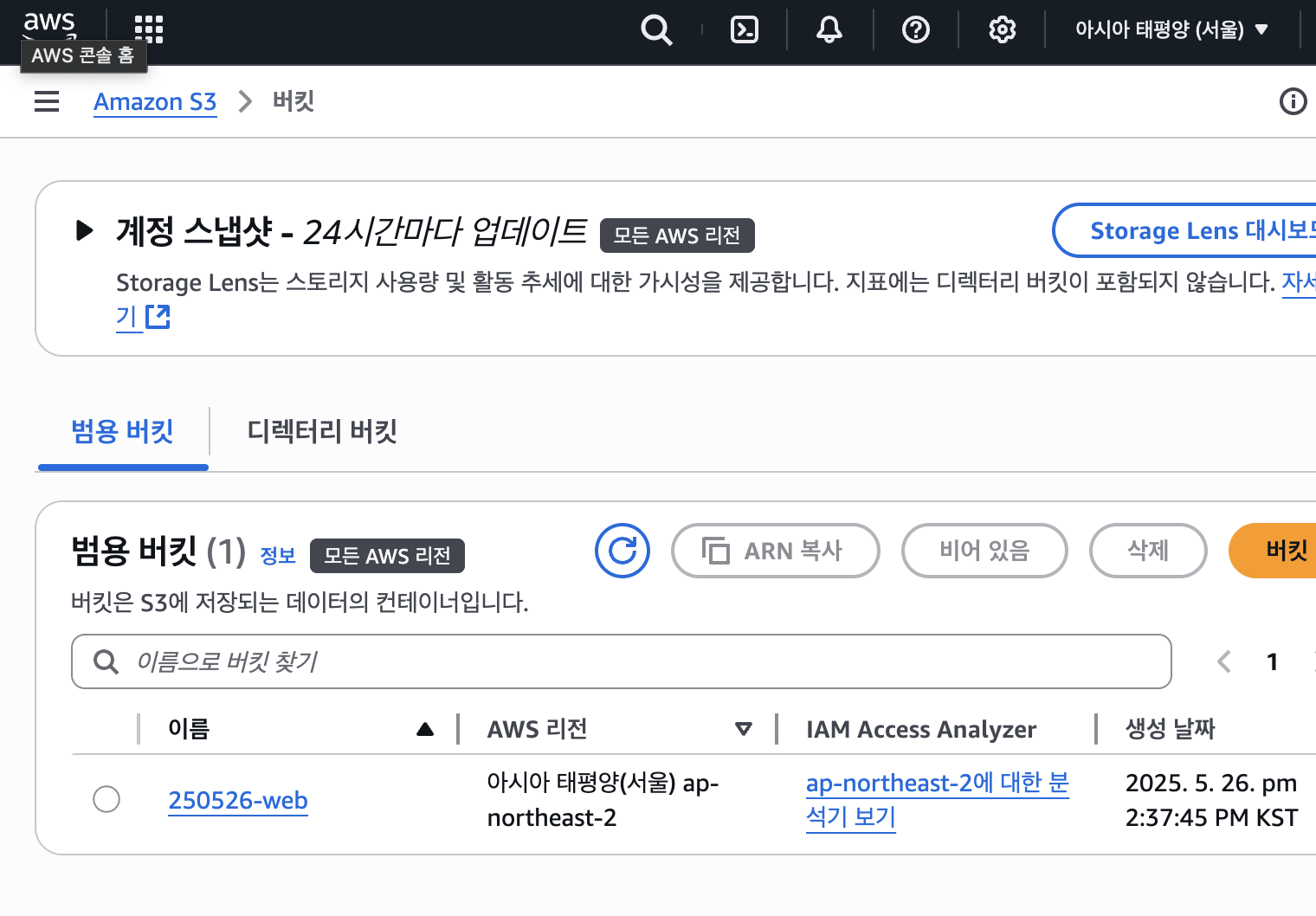Sort by the 이름 column ascending arrow

click(425, 729)
